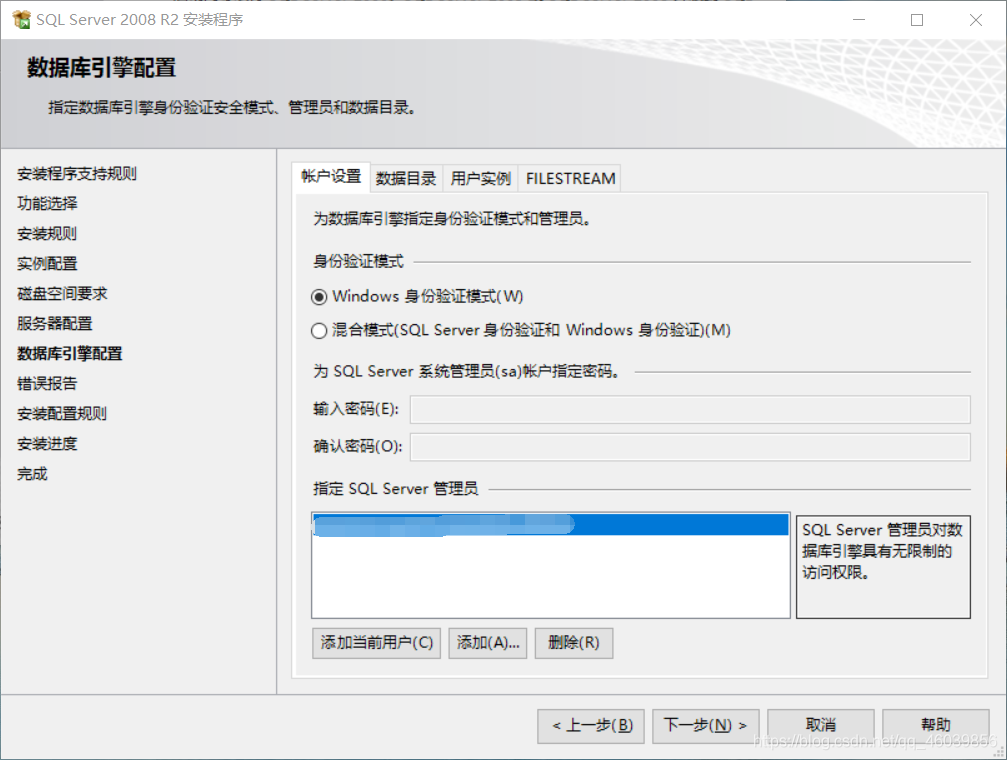Image resolution: width=1007 pixels, height=760 pixels.
Task: Click 安装进度 in the steps list
Action: (47, 444)
